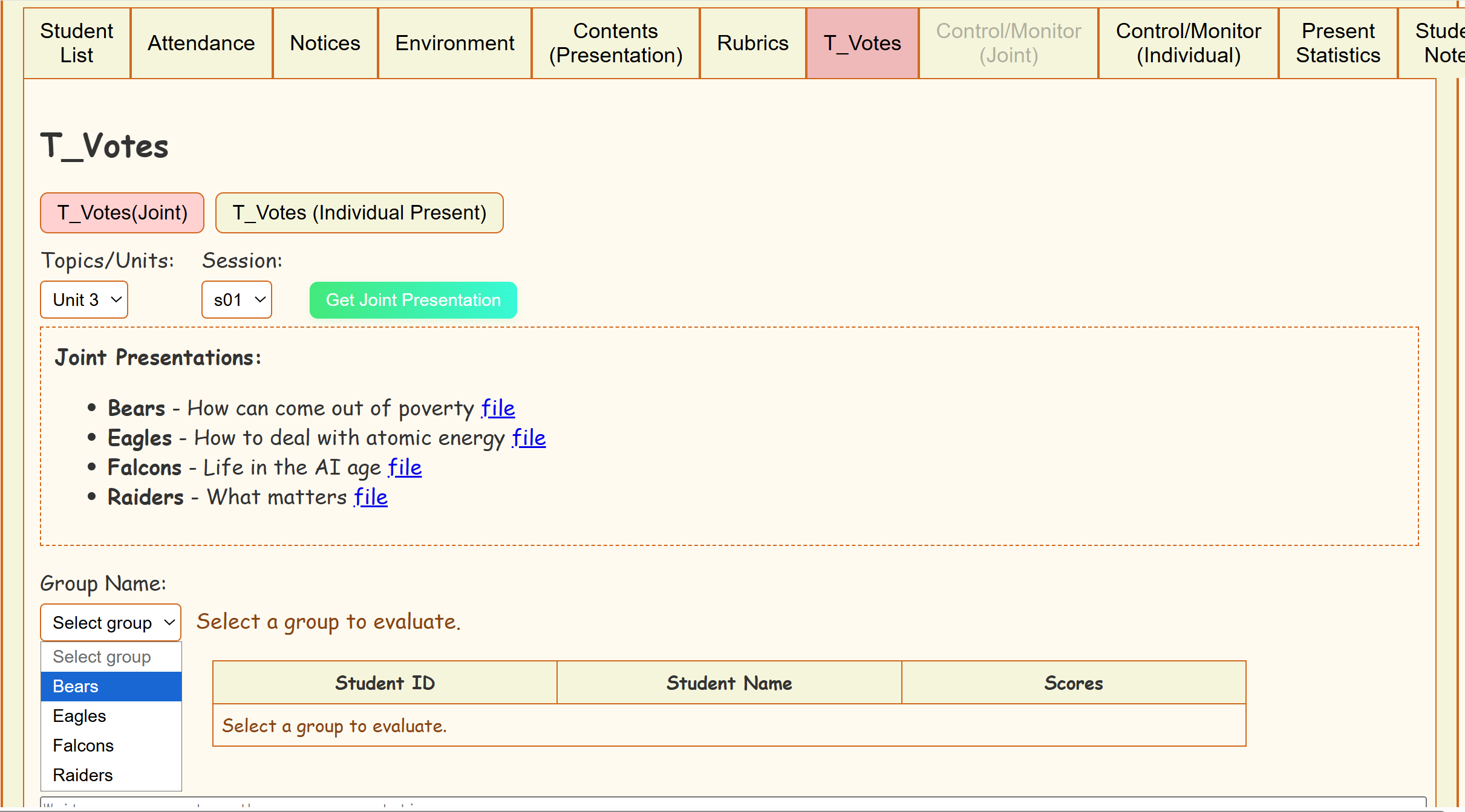Open Contents (Presentation) tab

click(615, 43)
